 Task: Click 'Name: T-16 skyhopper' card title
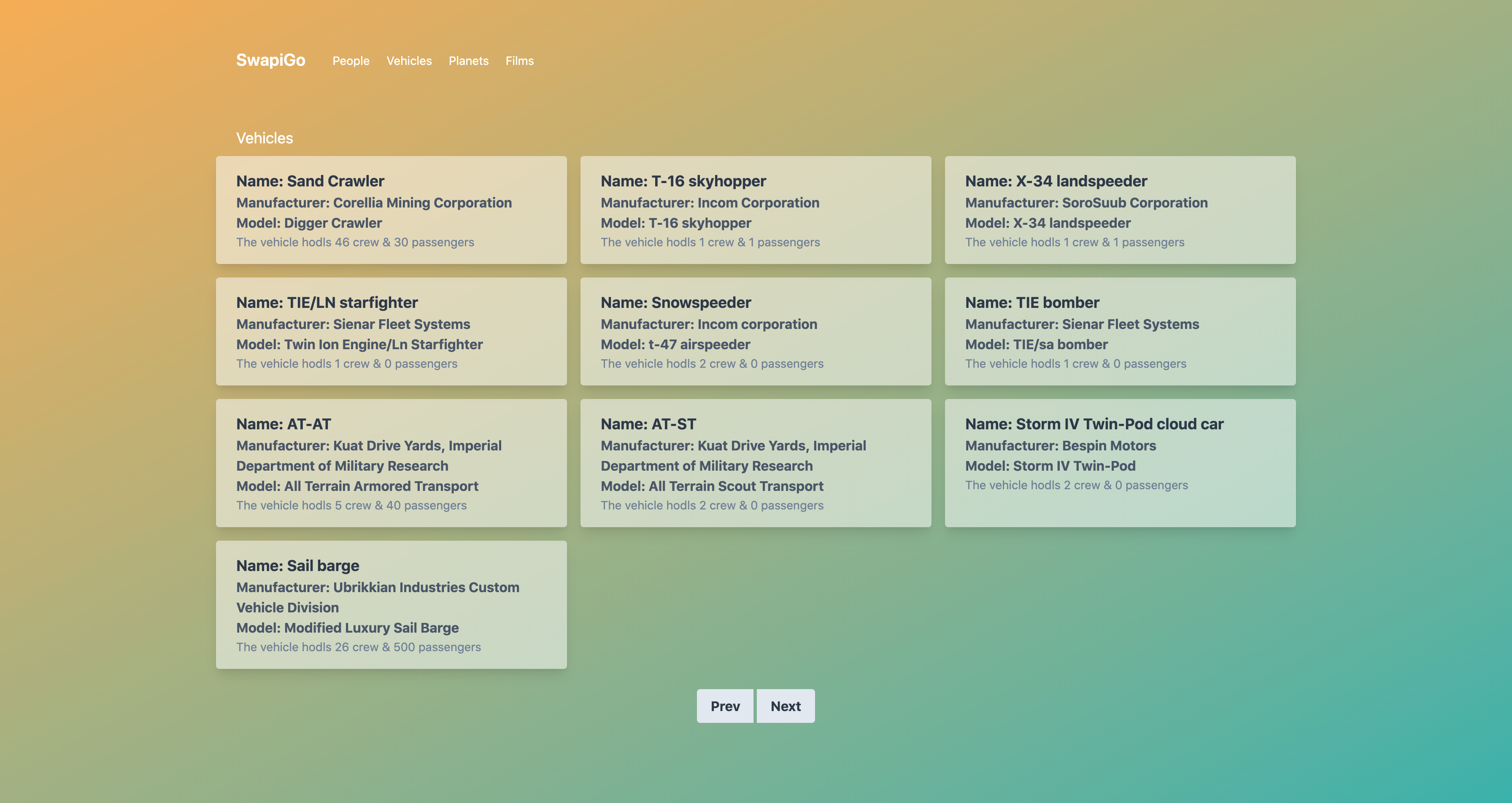tap(683, 181)
